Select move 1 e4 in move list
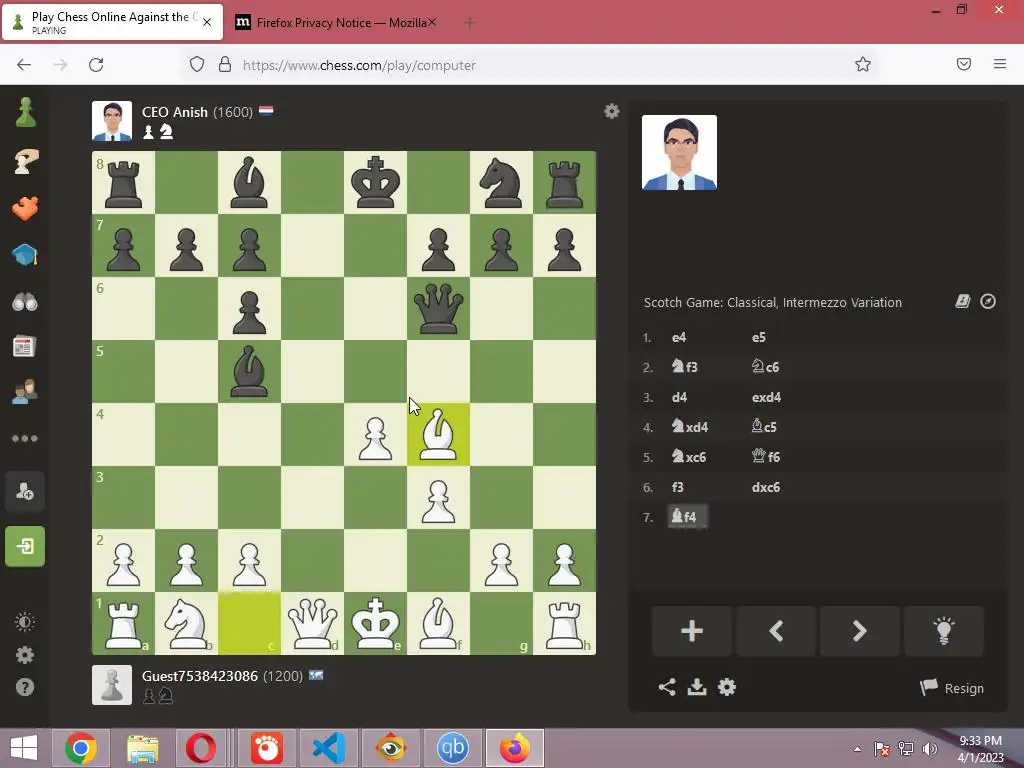 (x=679, y=338)
